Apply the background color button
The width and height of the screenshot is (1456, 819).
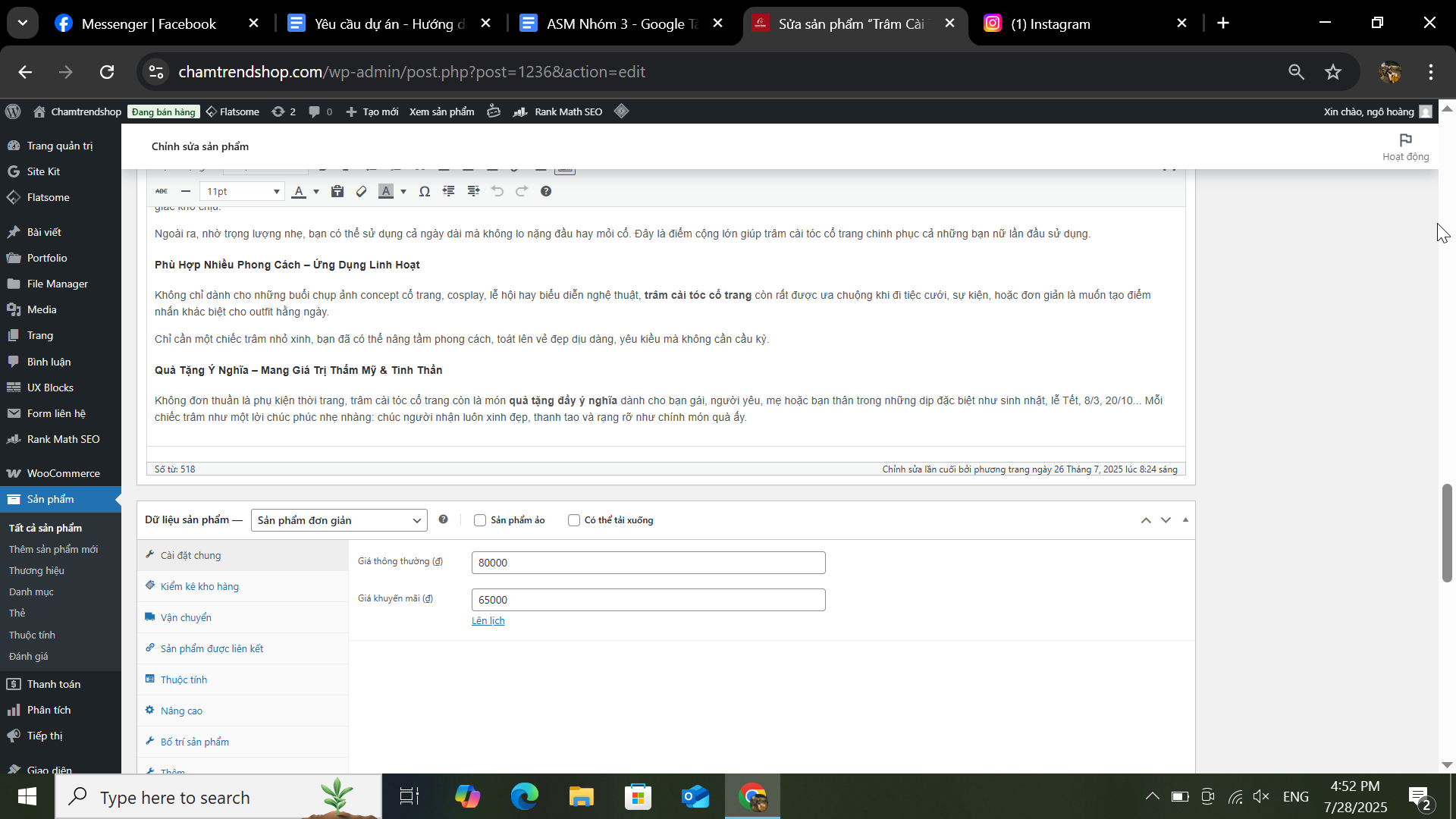pos(386,191)
